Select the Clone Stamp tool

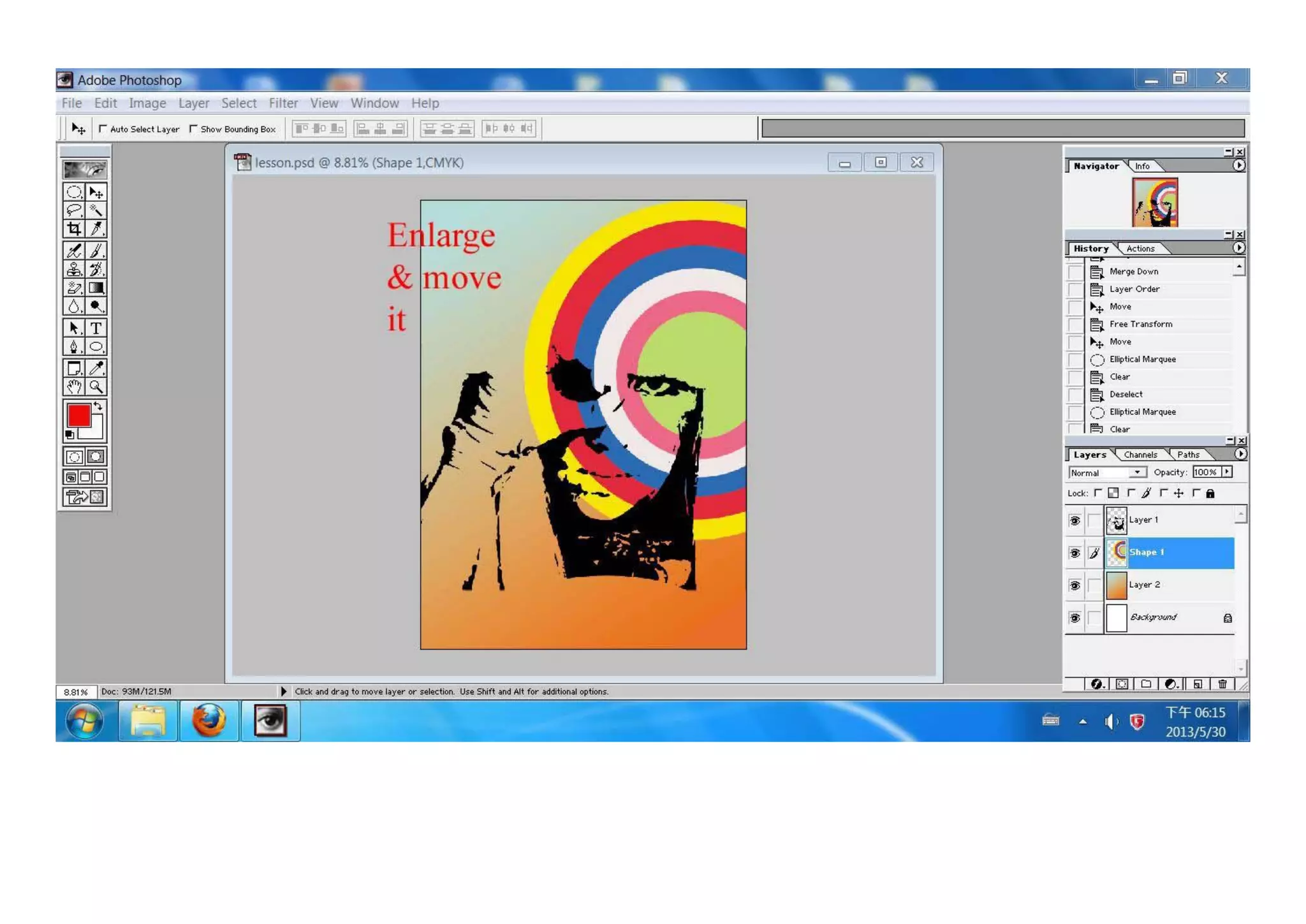click(74, 269)
